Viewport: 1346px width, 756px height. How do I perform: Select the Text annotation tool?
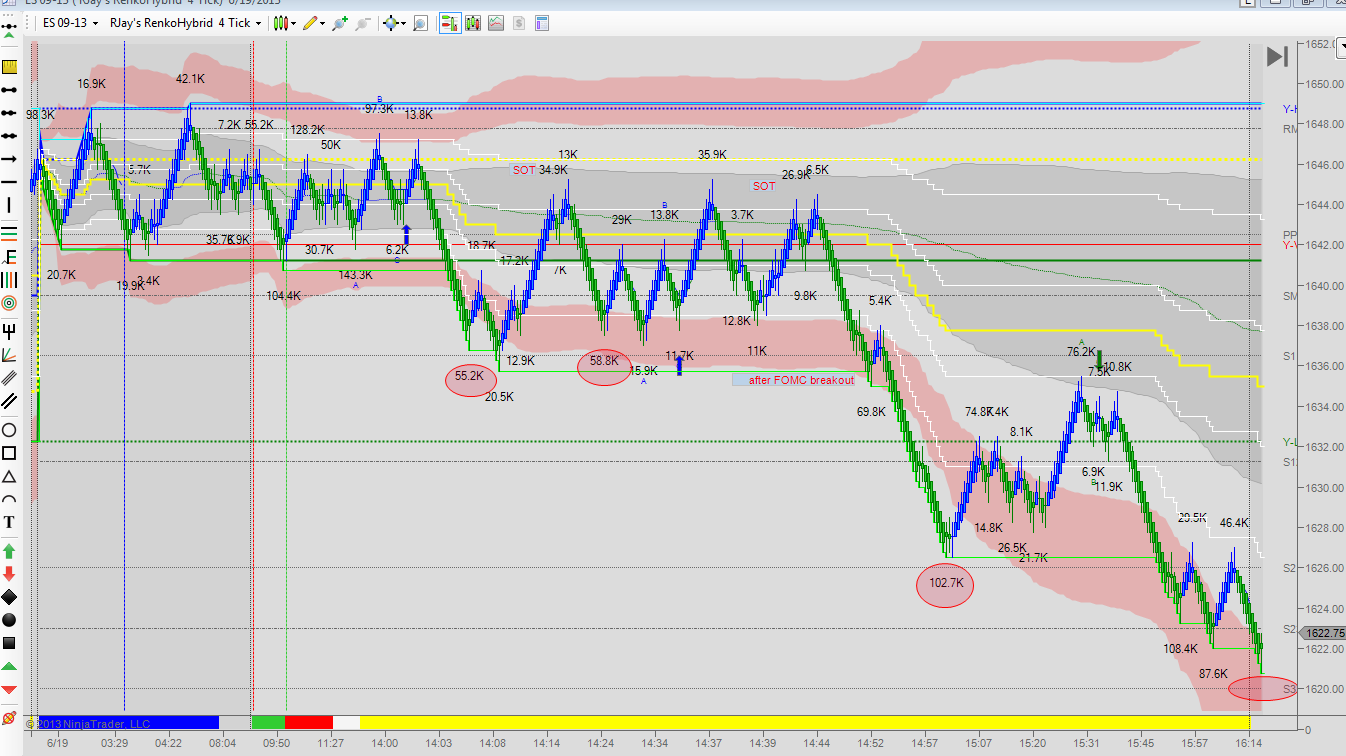click(10, 522)
